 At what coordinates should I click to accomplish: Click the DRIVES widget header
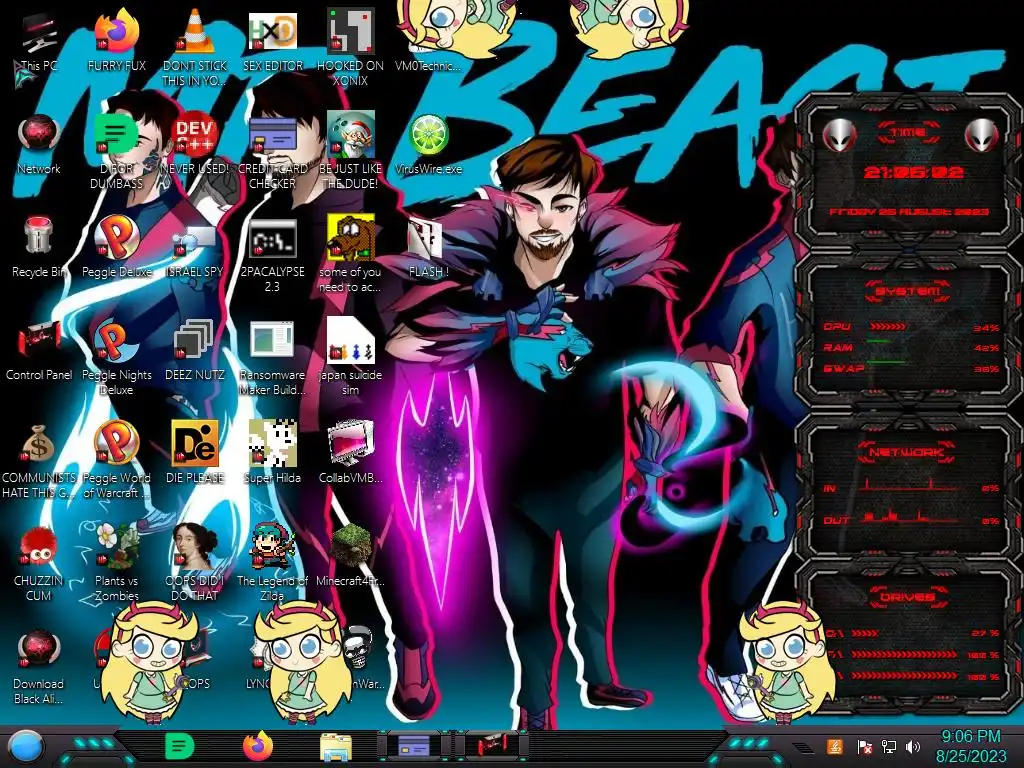(x=907, y=597)
